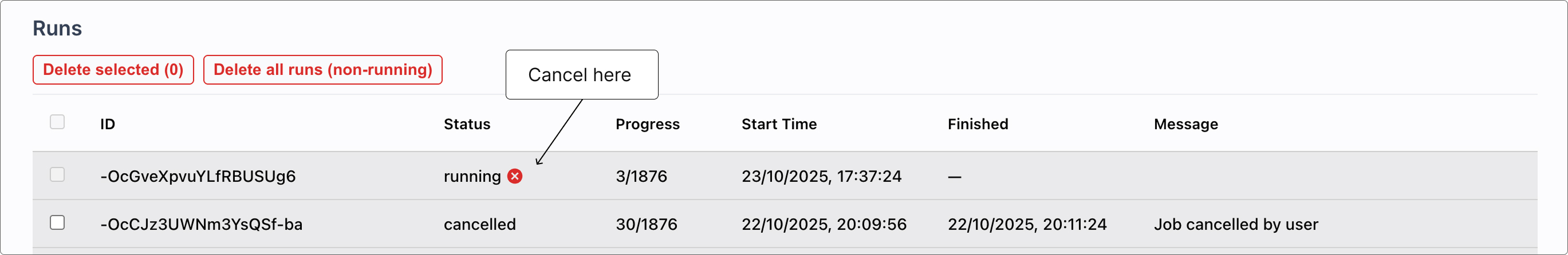The image size is (1568, 255).
Task: Open run ID -OcGveXpvuYLfRBUSUg6
Action: coord(198,176)
